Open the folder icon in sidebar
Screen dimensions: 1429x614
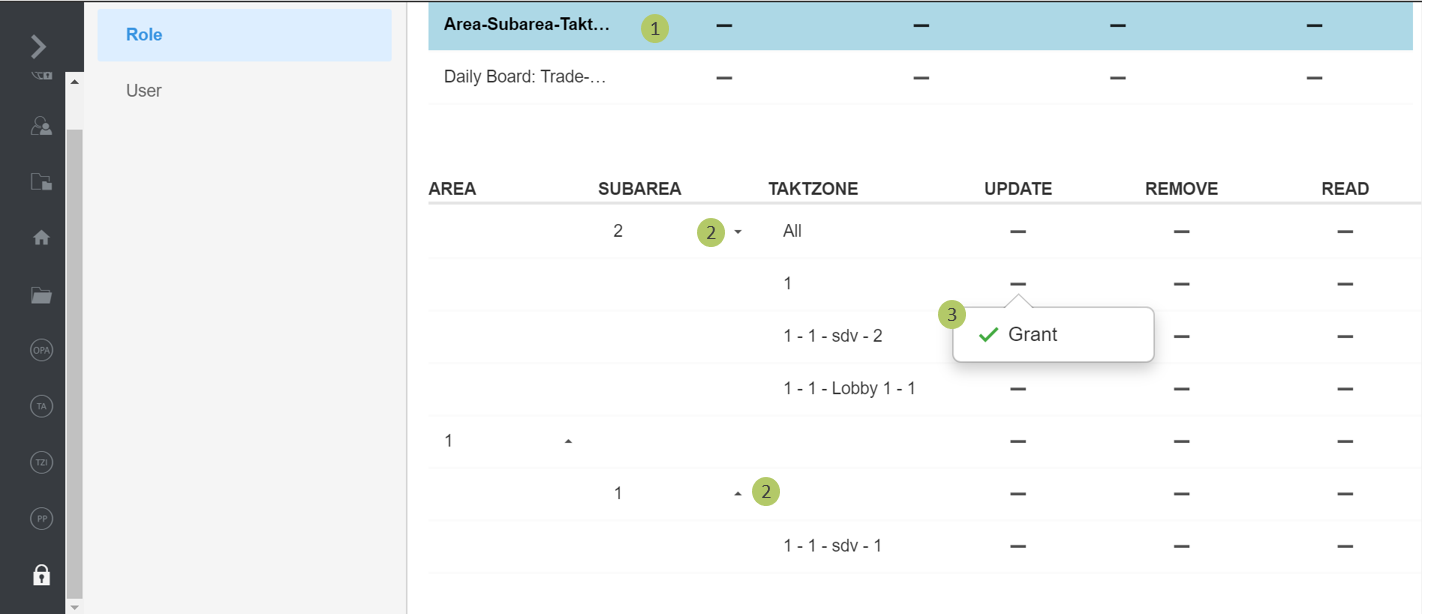click(x=41, y=295)
